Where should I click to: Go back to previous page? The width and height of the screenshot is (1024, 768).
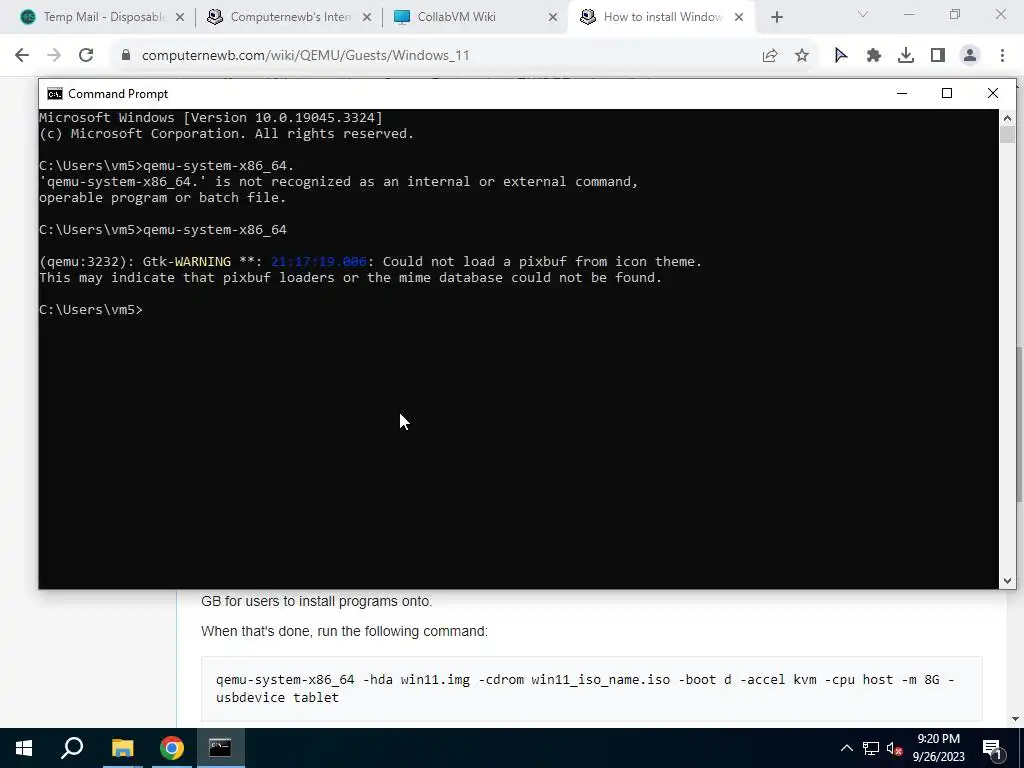22,56
